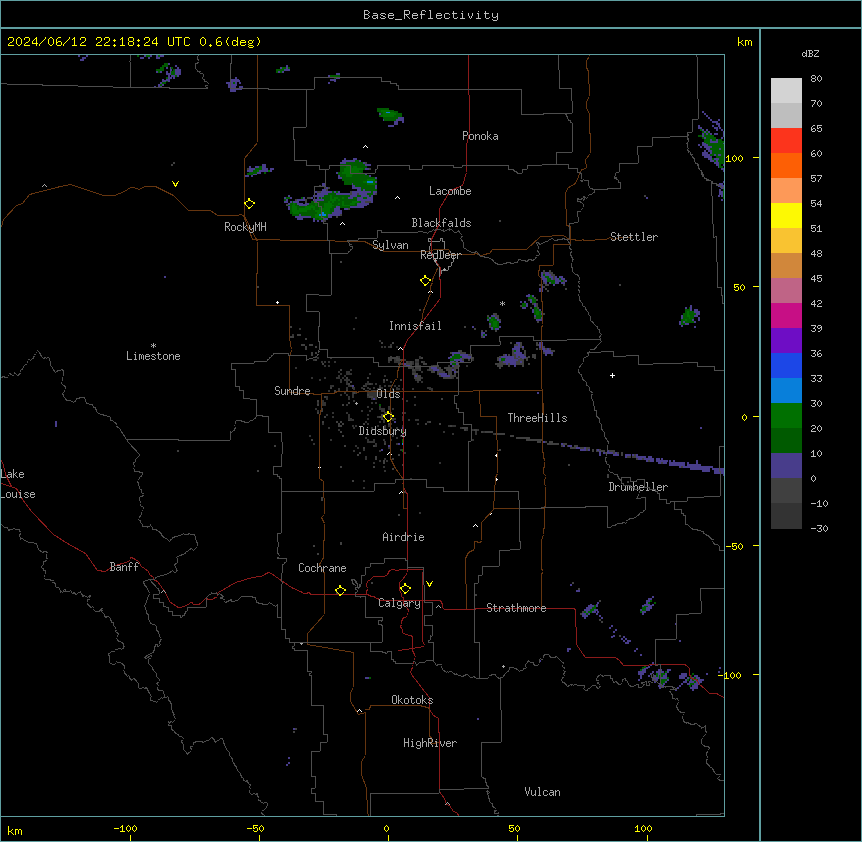The width and height of the screenshot is (862, 842).
Task: Click the yellow diamond marker above Calgary label
Action: pos(405,589)
